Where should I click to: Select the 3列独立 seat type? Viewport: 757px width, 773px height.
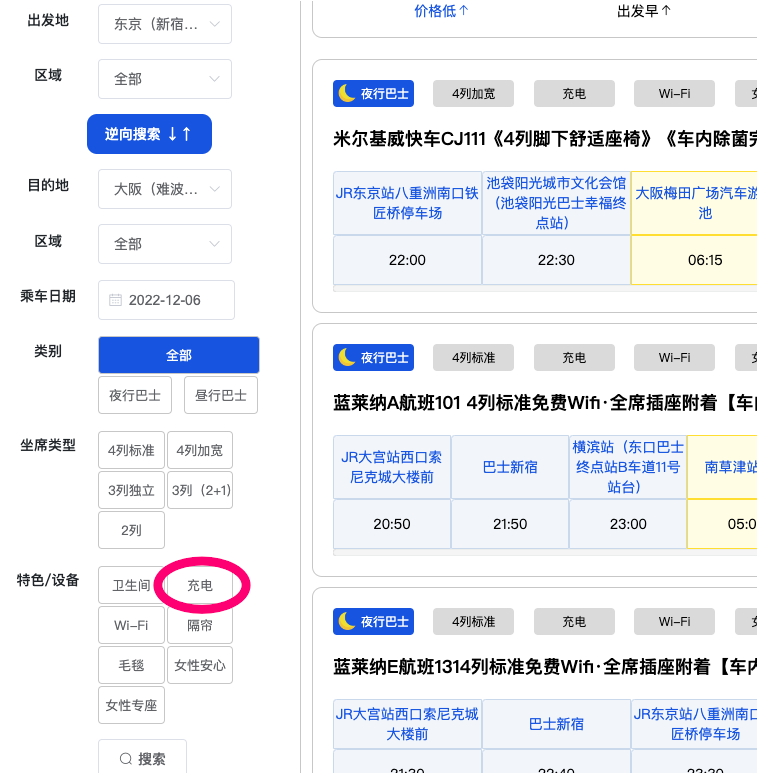131,490
